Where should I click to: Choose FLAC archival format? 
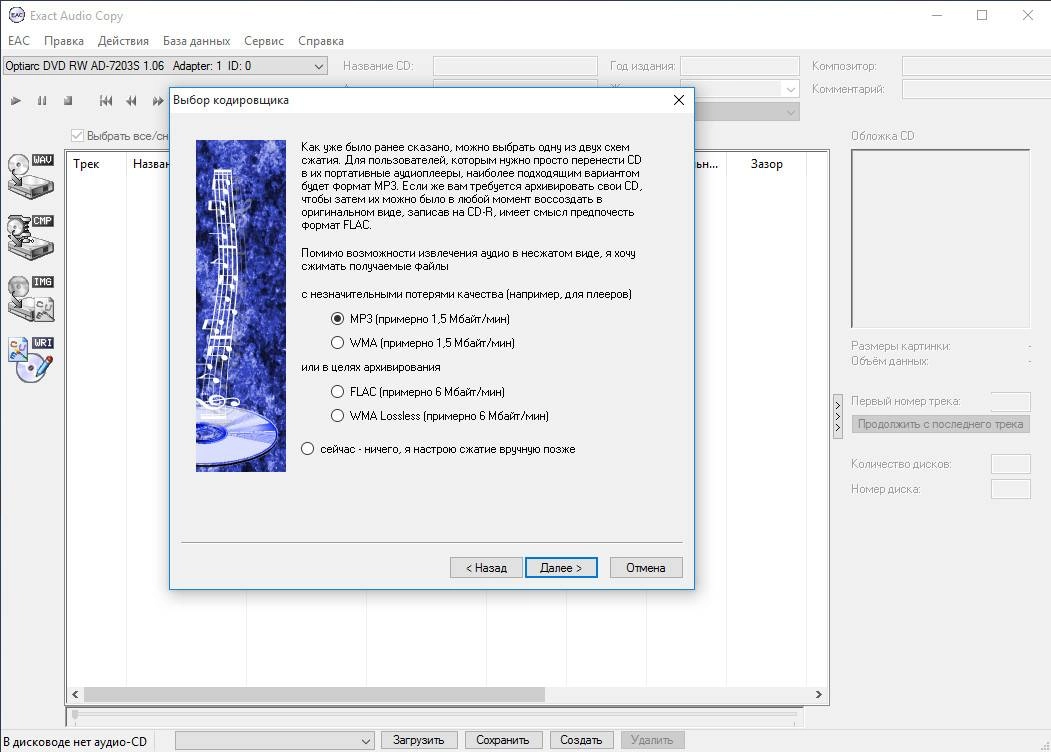point(338,391)
